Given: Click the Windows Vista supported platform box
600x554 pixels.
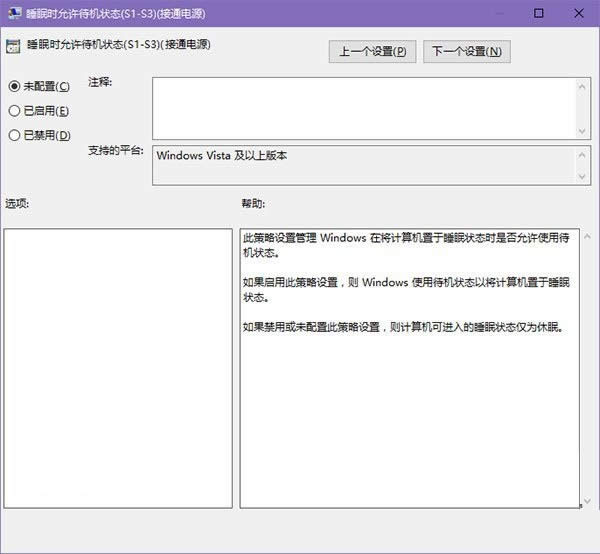Looking at the screenshot, I should pos(363,166).
